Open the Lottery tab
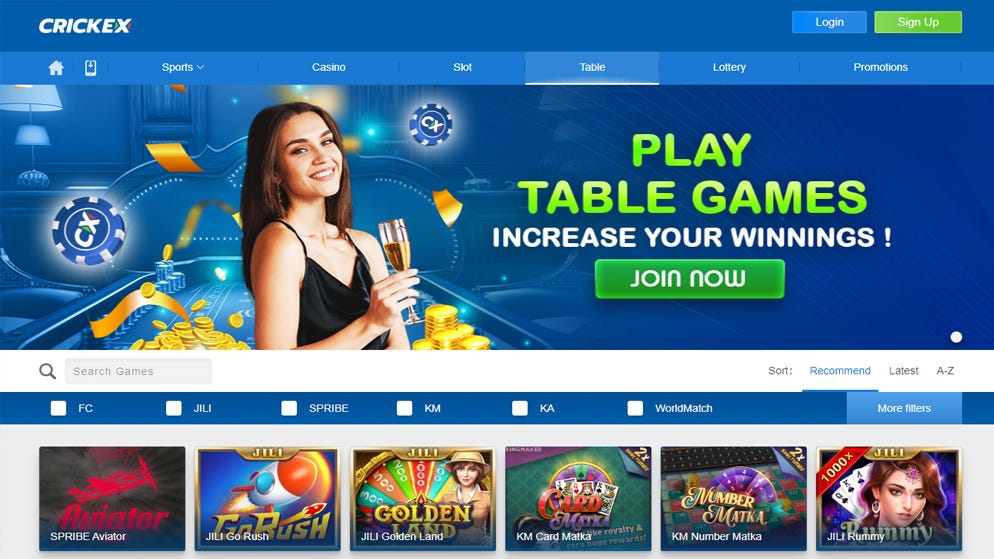The height and width of the screenshot is (559, 994). (729, 67)
